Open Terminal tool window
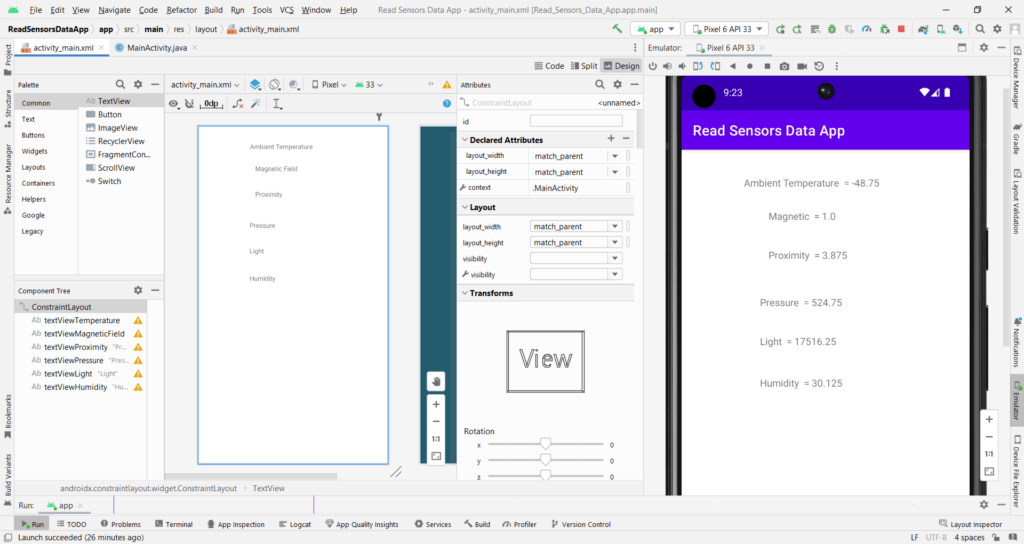This screenshot has height=544, width=1024. 174,524
